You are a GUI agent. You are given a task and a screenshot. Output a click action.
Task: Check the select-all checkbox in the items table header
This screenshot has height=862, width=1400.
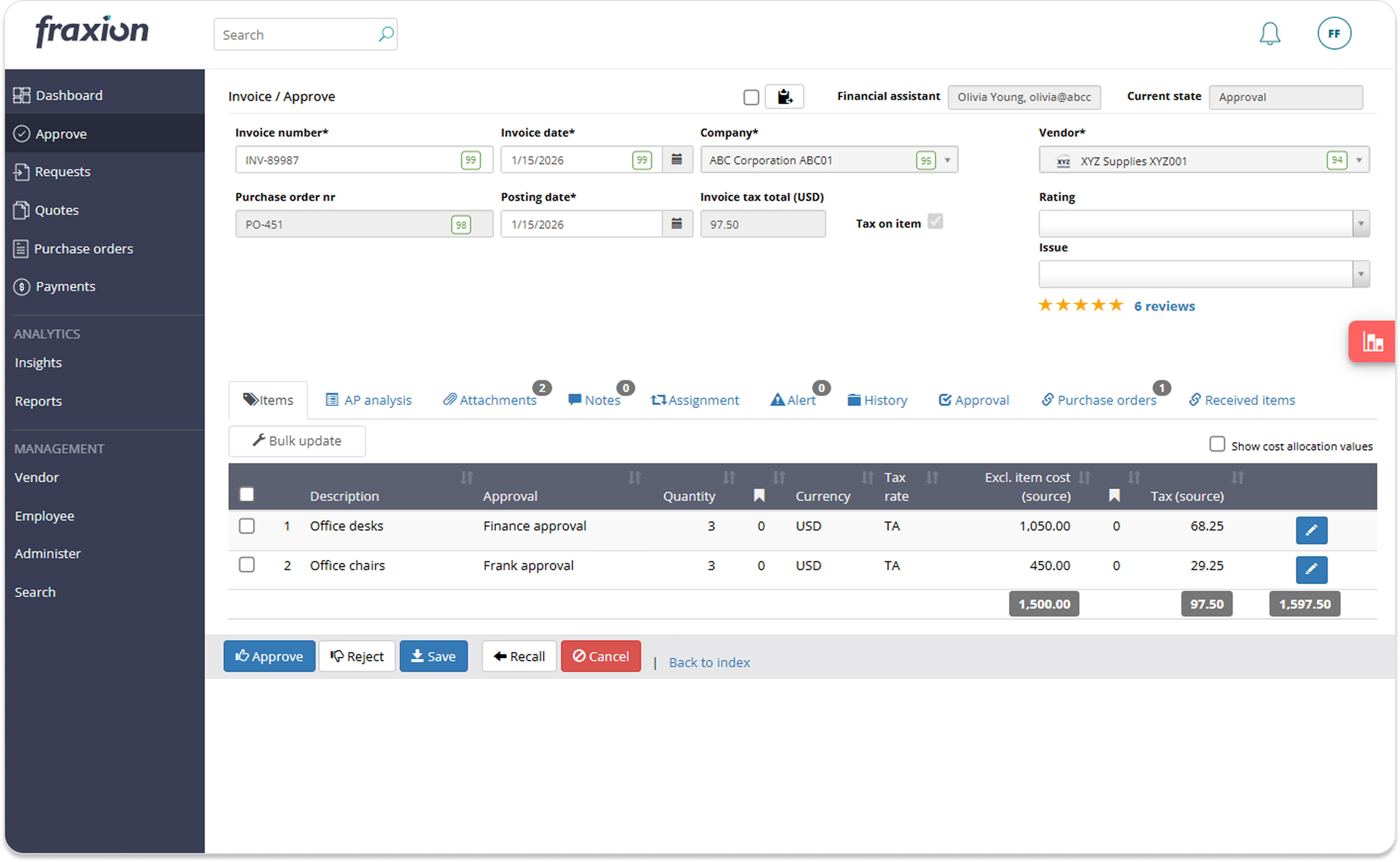247,494
